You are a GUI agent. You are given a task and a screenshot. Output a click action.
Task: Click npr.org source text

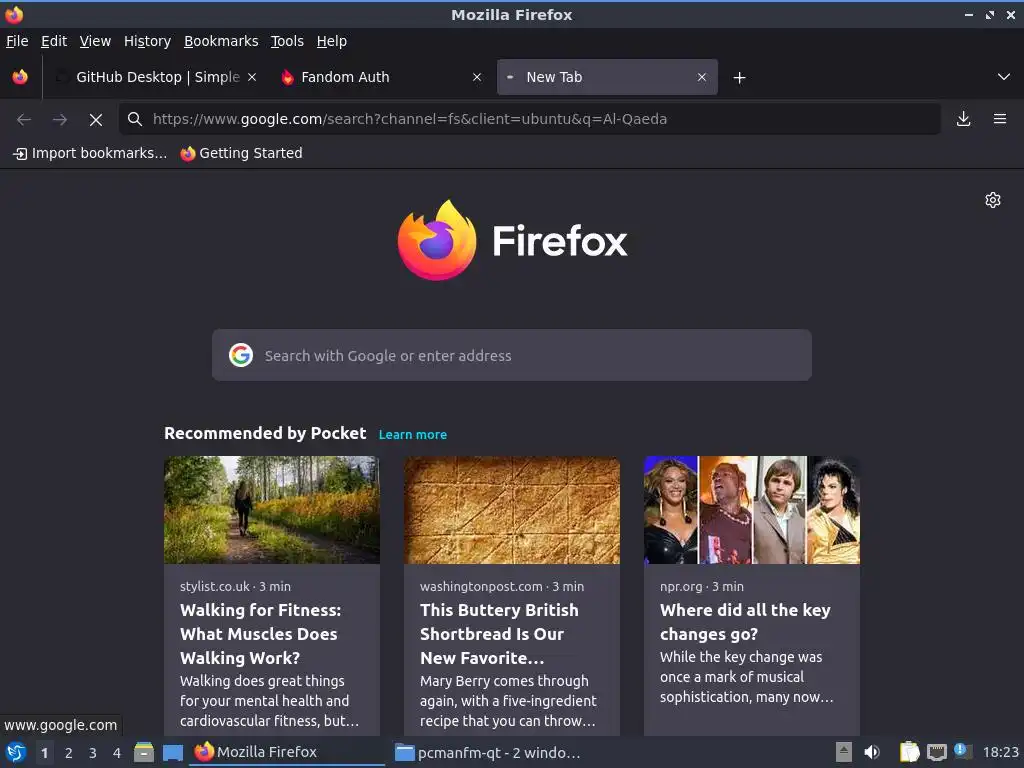681,586
